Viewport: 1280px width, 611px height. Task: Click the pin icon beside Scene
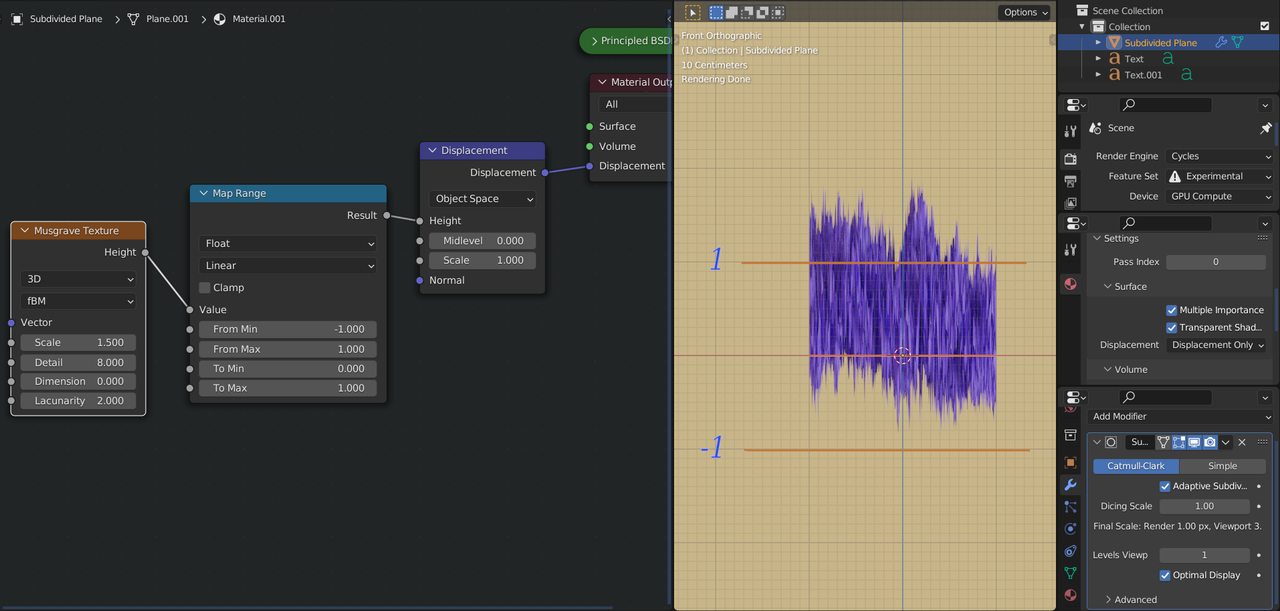pyautogui.click(x=1266, y=128)
